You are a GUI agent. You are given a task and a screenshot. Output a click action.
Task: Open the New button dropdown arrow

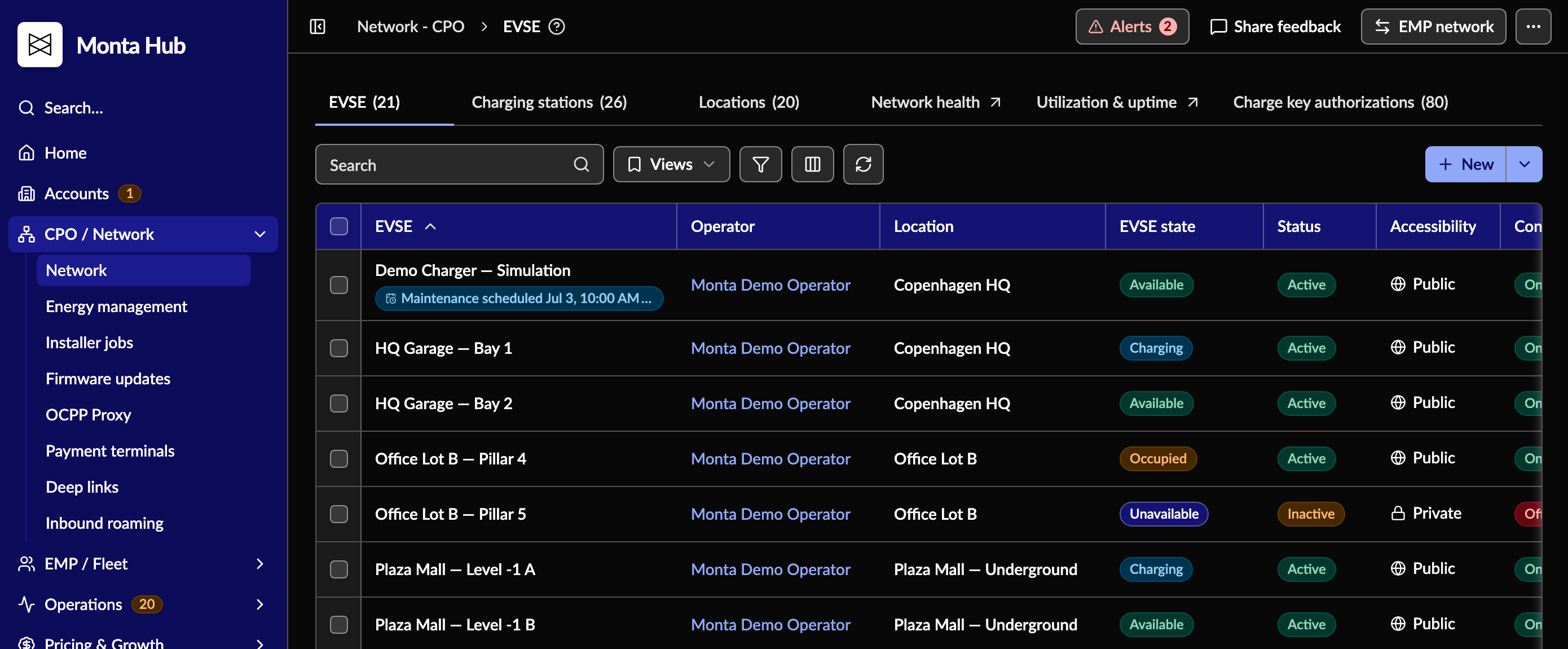point(1524,164)
